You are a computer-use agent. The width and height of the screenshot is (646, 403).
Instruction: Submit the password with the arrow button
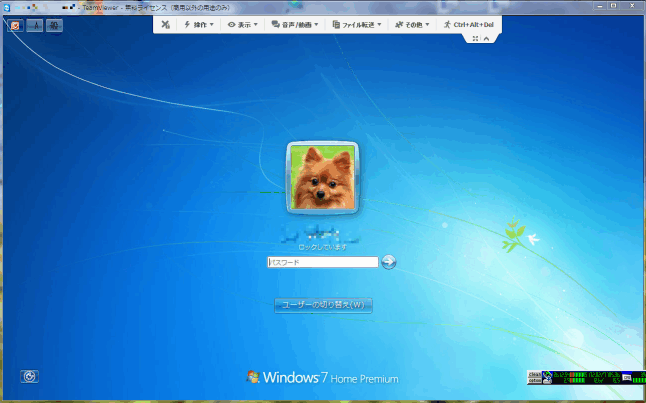coord(389,262)
